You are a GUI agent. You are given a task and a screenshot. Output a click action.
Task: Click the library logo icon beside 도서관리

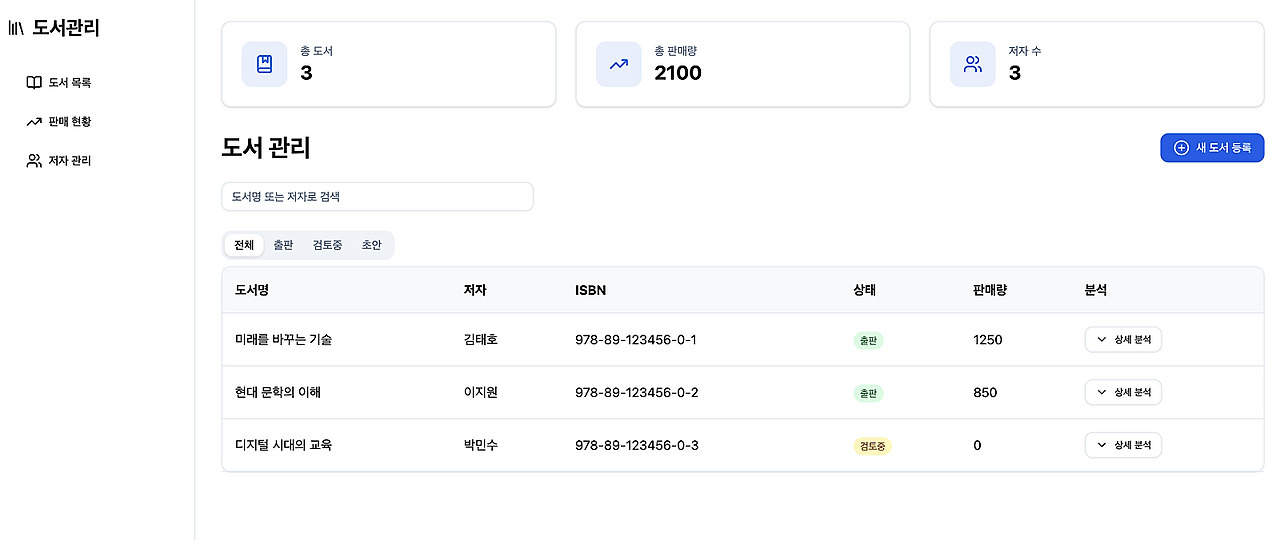click(16, 28)
